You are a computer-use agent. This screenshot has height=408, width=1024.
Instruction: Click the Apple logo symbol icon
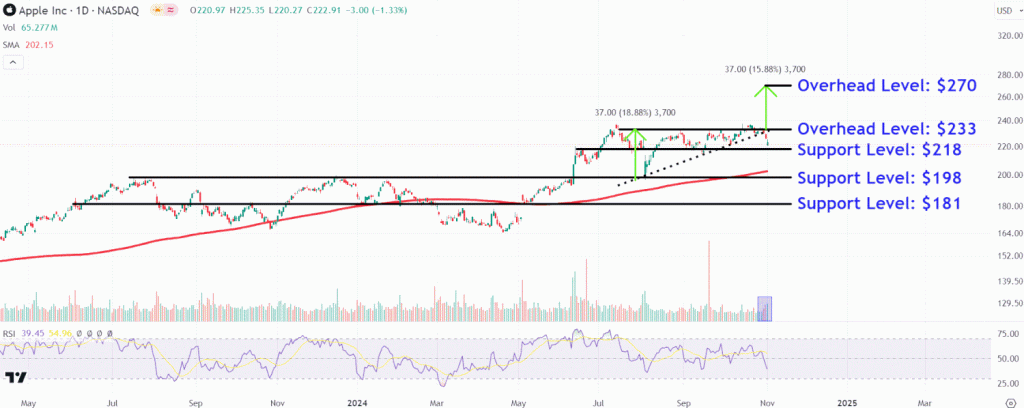(9, 10)
